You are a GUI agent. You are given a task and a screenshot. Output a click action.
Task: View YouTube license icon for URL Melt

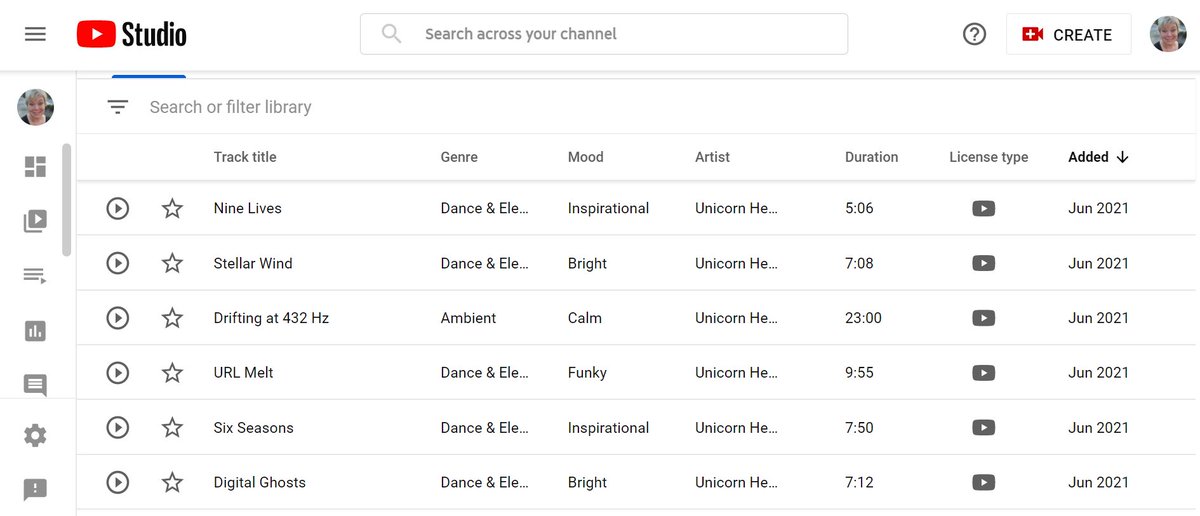[984, 372]
